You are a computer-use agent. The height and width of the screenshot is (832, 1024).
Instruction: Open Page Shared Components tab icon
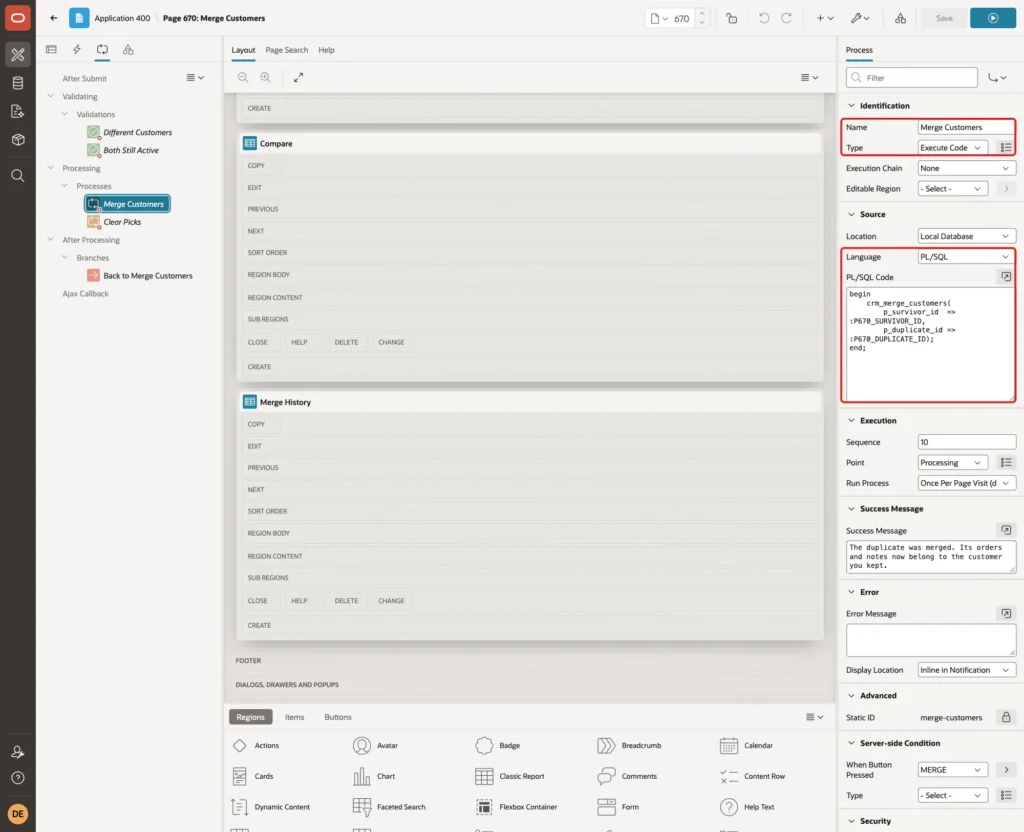pos(128,50)
